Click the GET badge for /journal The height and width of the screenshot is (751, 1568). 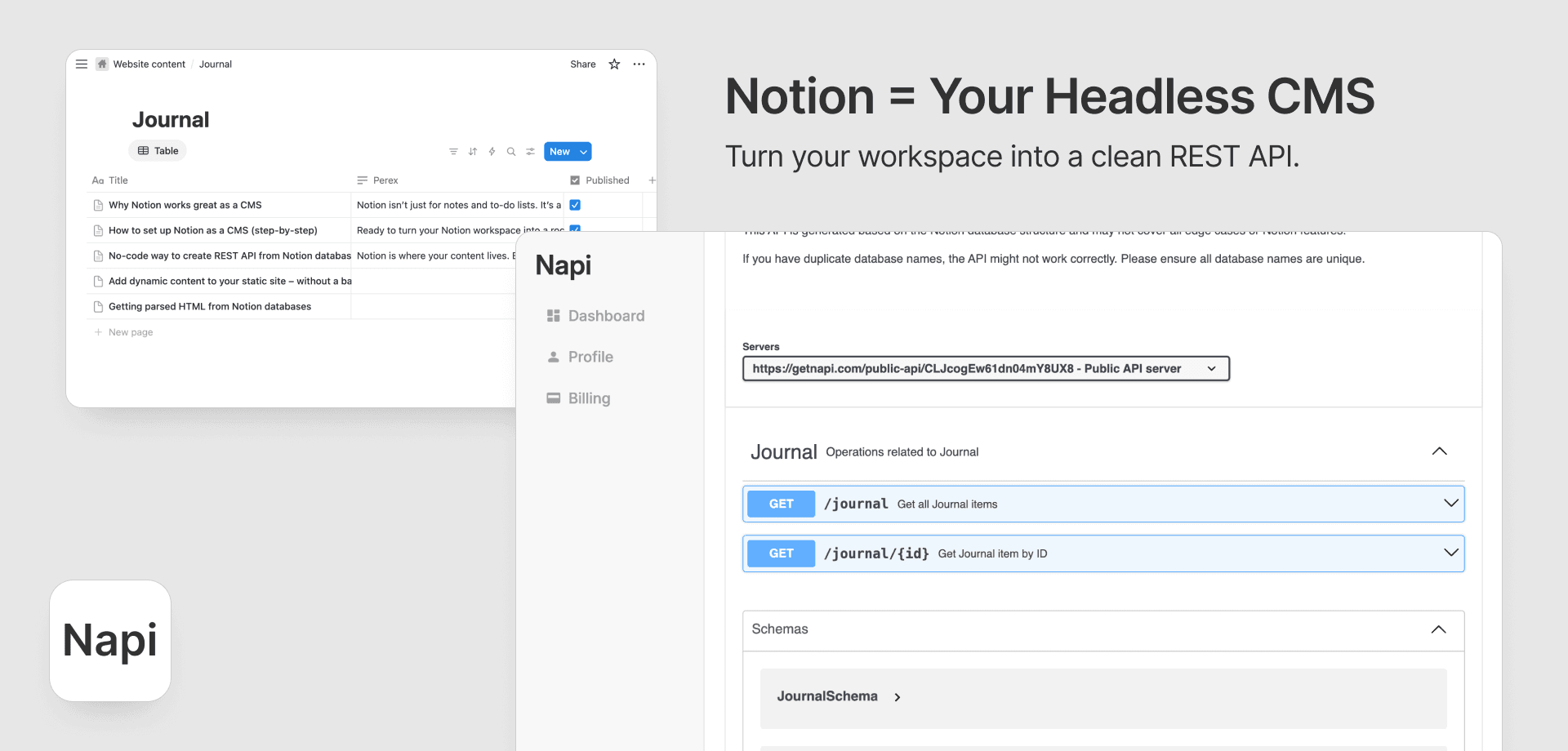pos(781,504)
